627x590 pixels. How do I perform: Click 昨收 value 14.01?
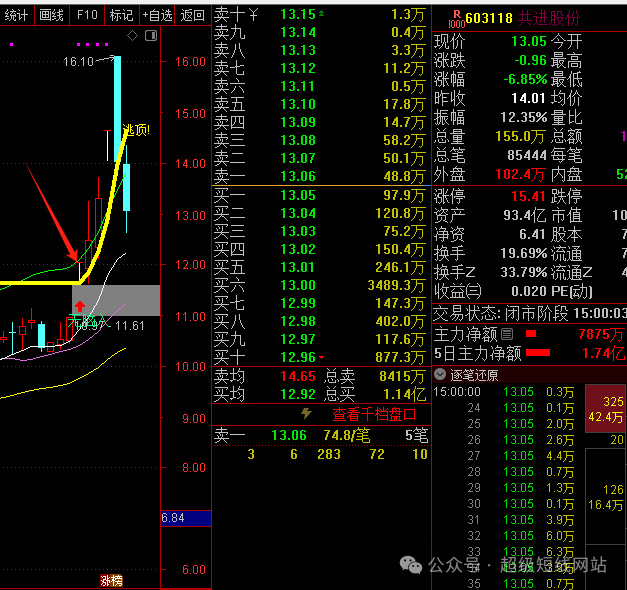point(528,98)
